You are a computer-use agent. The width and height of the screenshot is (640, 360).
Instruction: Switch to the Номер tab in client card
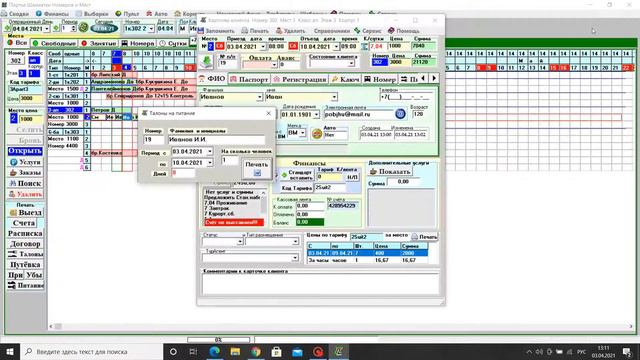pyautogui.click(x=380, y=79)
